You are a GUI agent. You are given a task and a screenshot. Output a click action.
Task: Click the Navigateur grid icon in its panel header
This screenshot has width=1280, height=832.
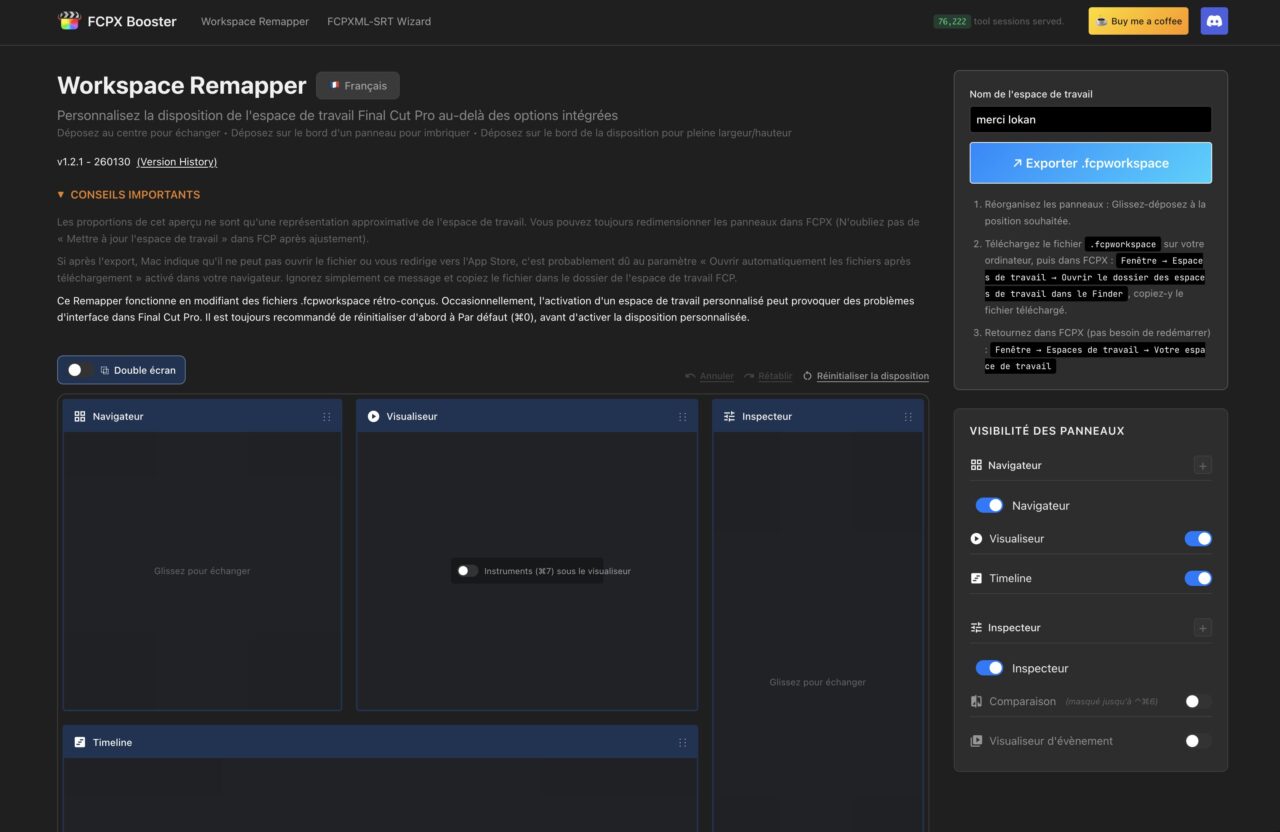(x=79, y=415)
